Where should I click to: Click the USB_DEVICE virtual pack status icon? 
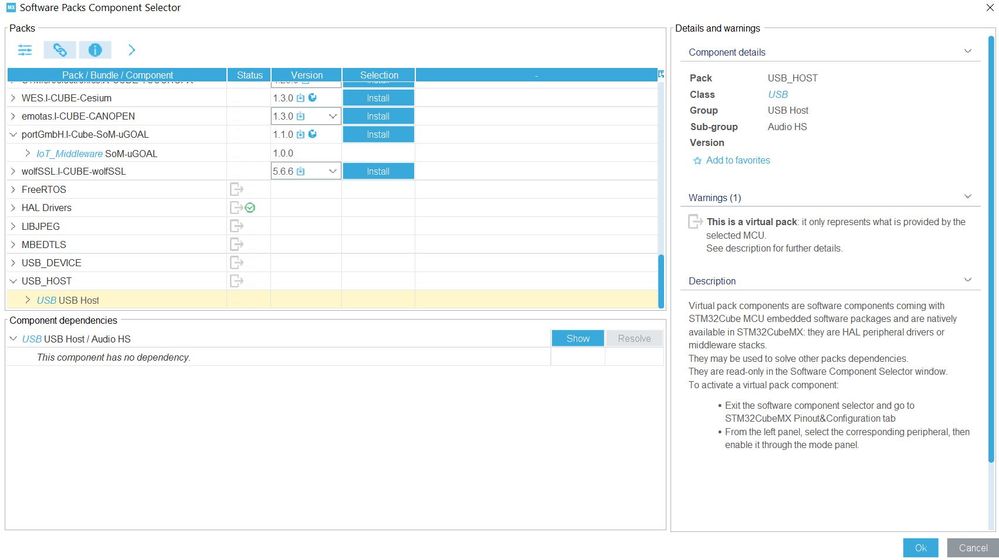point(236,262)
